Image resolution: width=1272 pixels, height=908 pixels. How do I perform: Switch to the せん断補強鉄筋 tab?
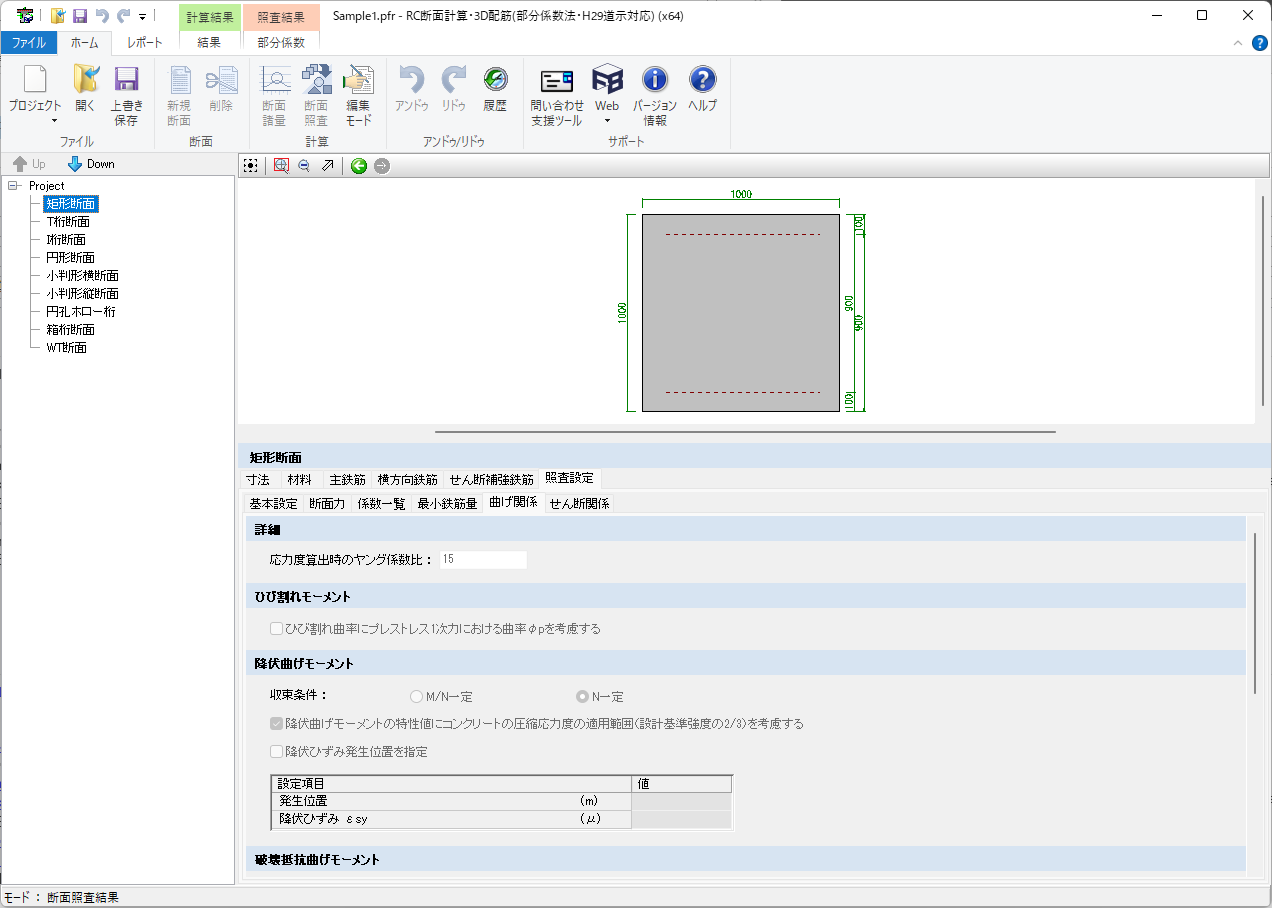click(x=491, y=480)
